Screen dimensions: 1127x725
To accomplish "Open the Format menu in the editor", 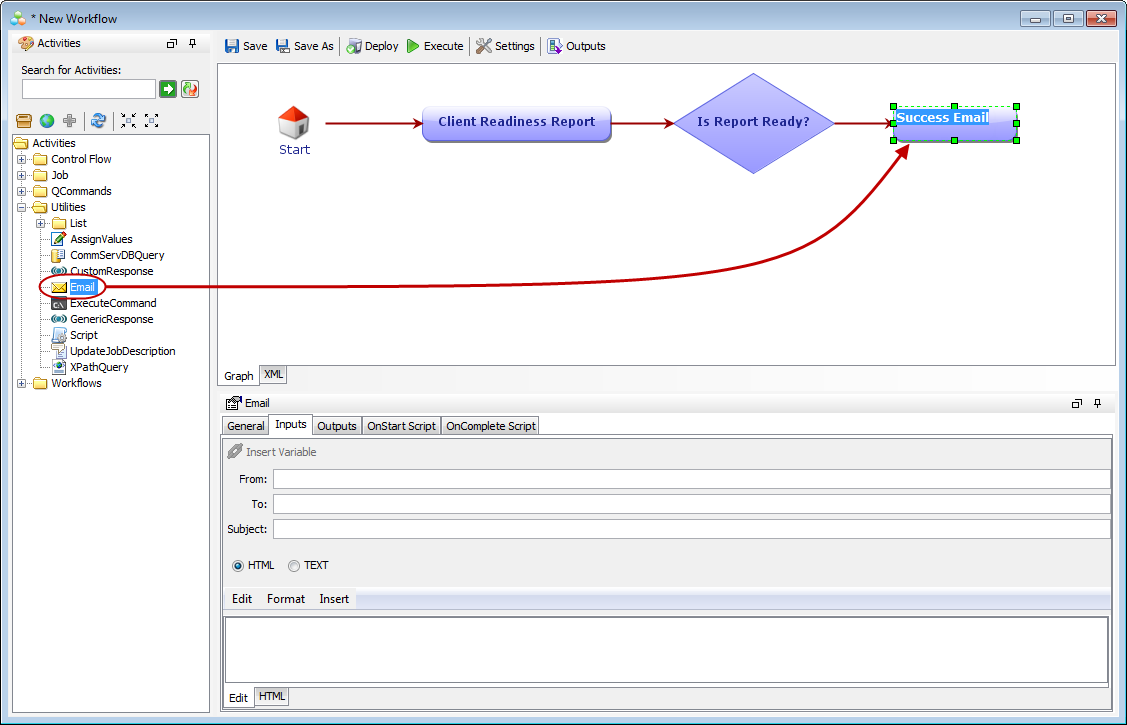I will click(x=286, y=599).
